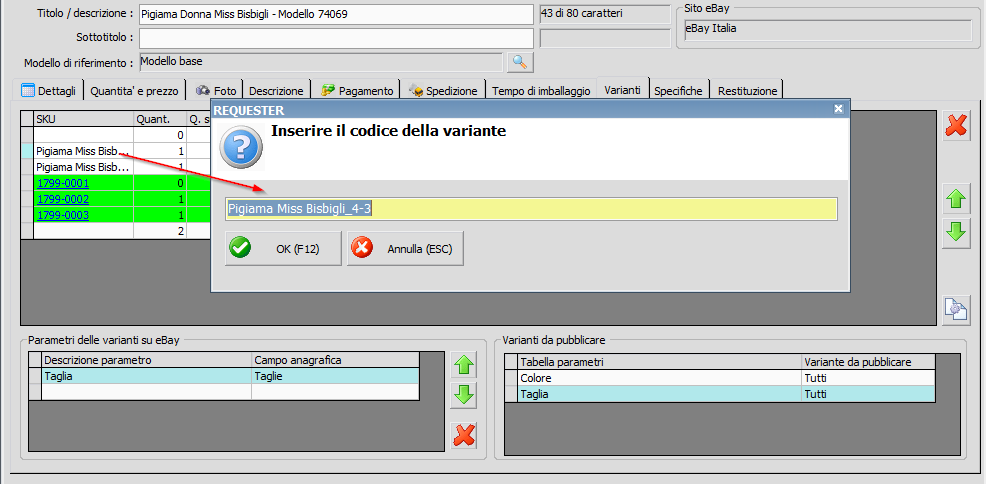The width and height of the screenshot is (986, 484).
Task: Delete variant row with top red X
Action: pyautogui.click(x=956, y=126)
